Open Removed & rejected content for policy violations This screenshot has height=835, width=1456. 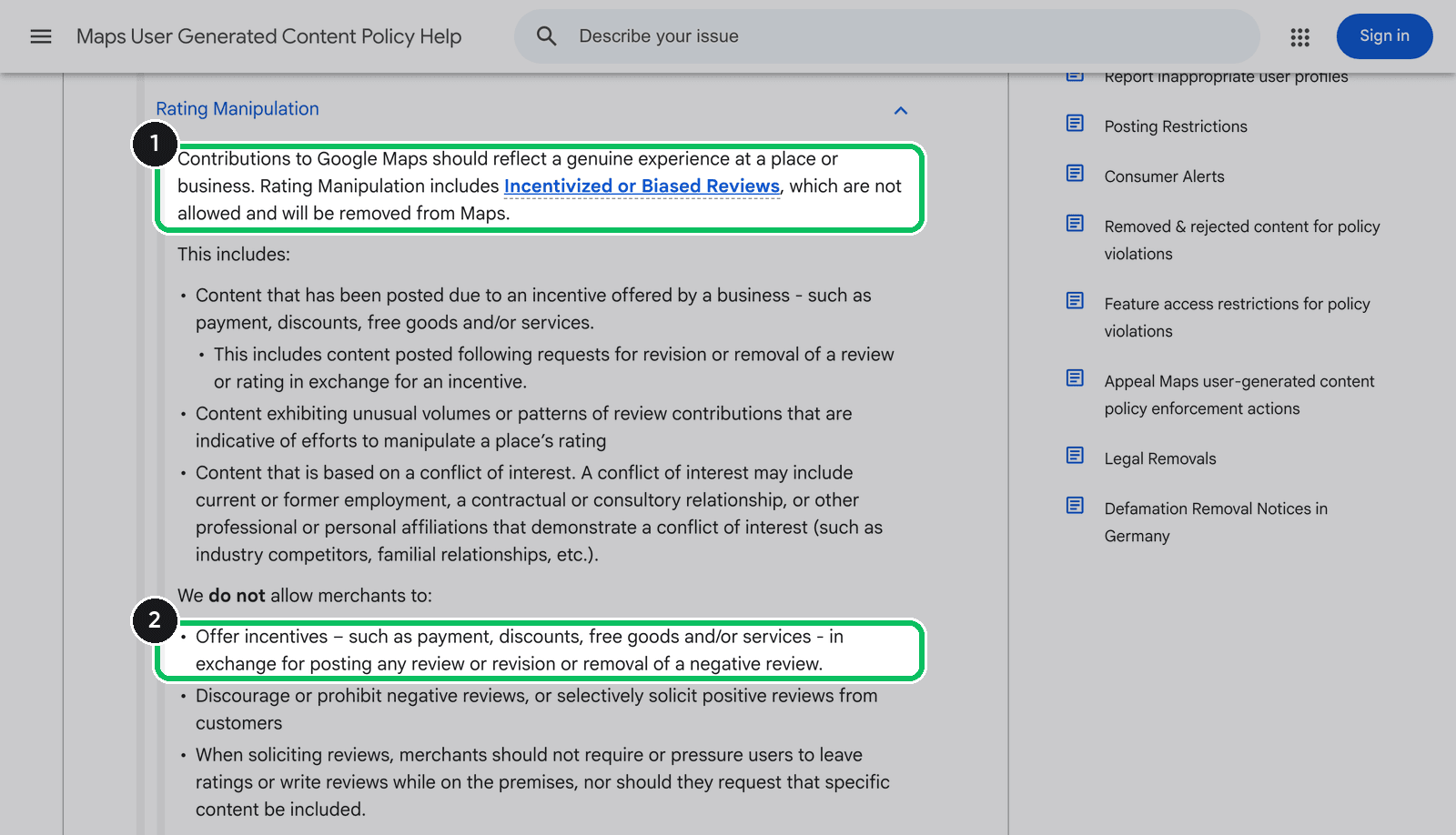click(1241, 240)
